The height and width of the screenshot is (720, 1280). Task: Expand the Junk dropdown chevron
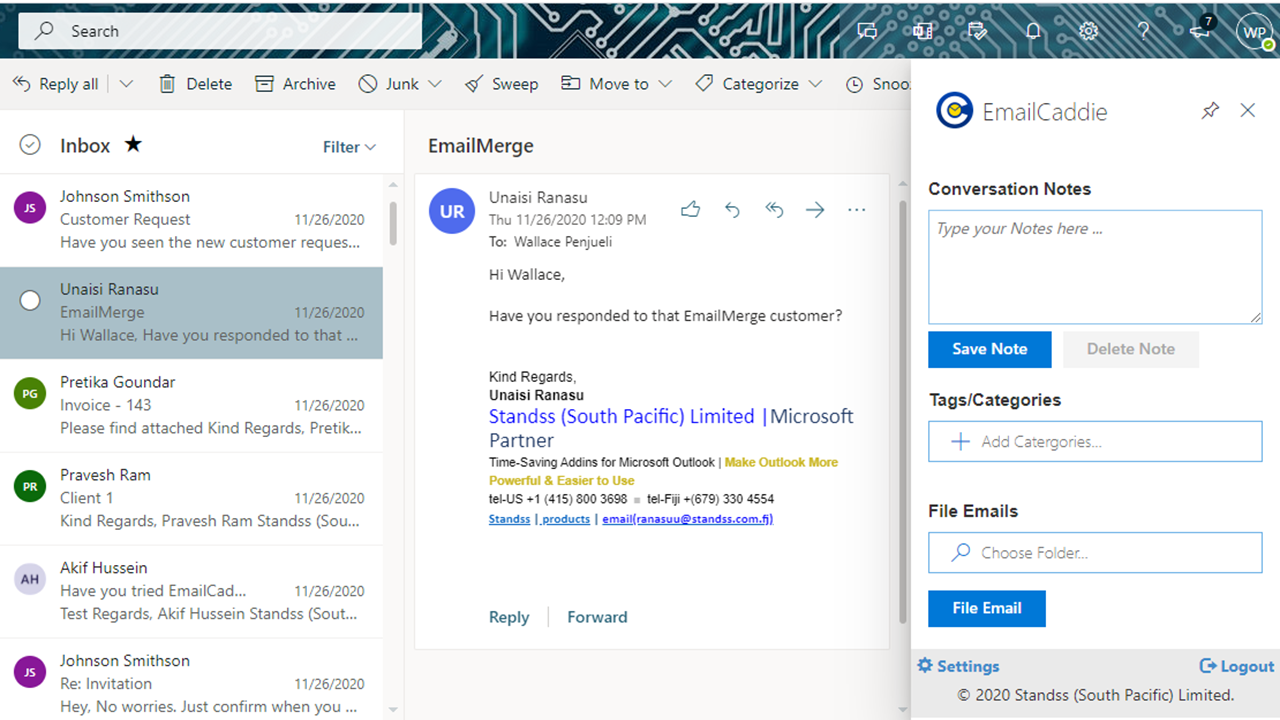(434, 84)
